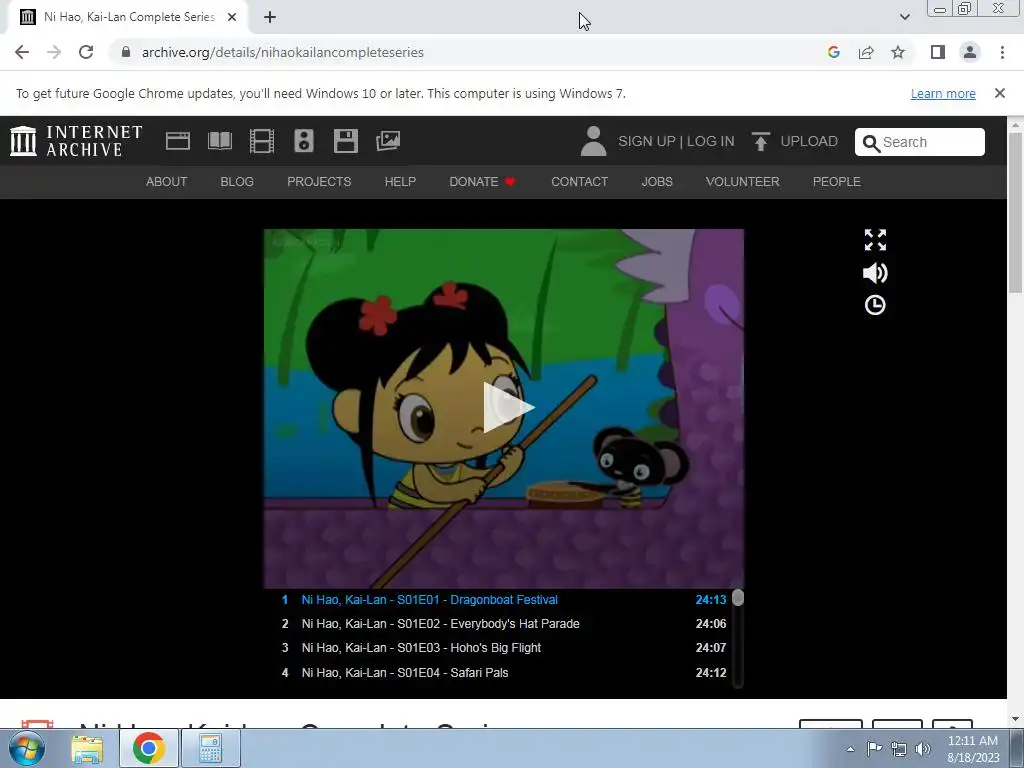Open the BLOG menu item
Screen dimensions: 1024x768
(237, 182)
